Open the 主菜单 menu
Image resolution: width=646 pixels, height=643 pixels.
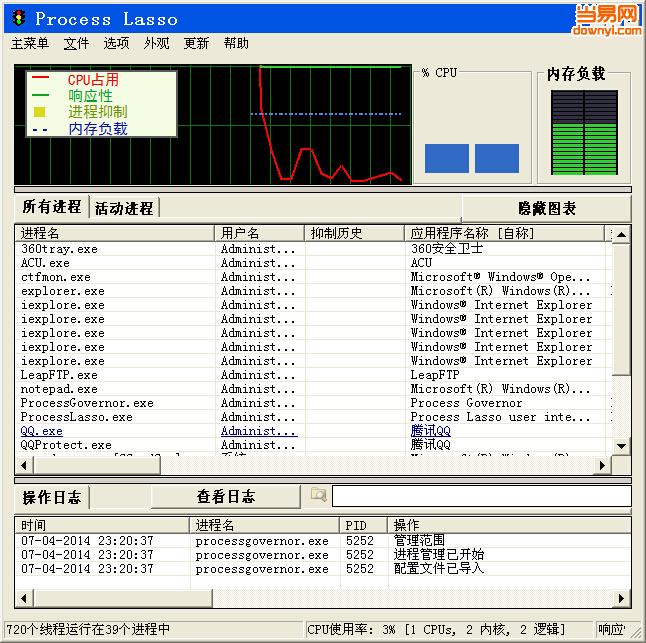tap(30, 44)
